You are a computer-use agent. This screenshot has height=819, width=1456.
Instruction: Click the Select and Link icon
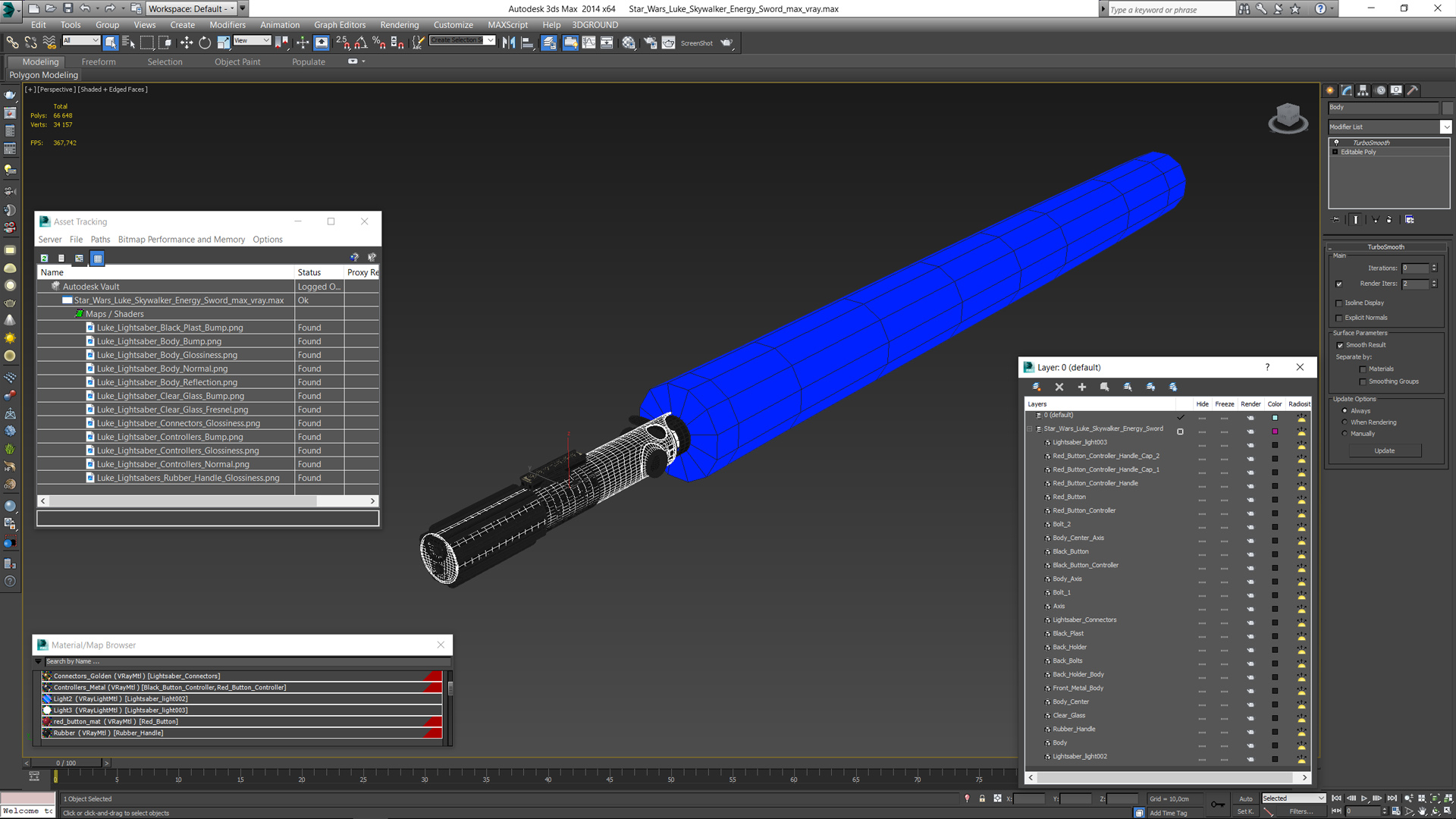click(12, 43)
